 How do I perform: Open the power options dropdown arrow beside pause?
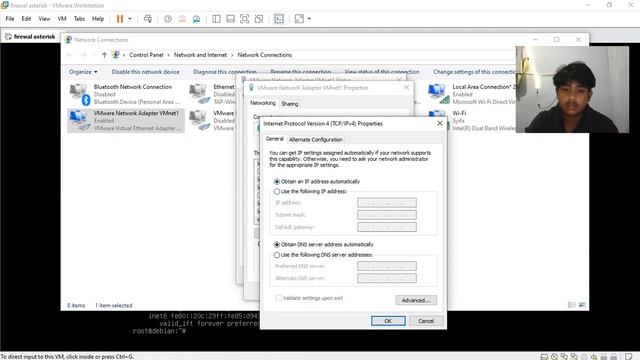click(130, 19)
